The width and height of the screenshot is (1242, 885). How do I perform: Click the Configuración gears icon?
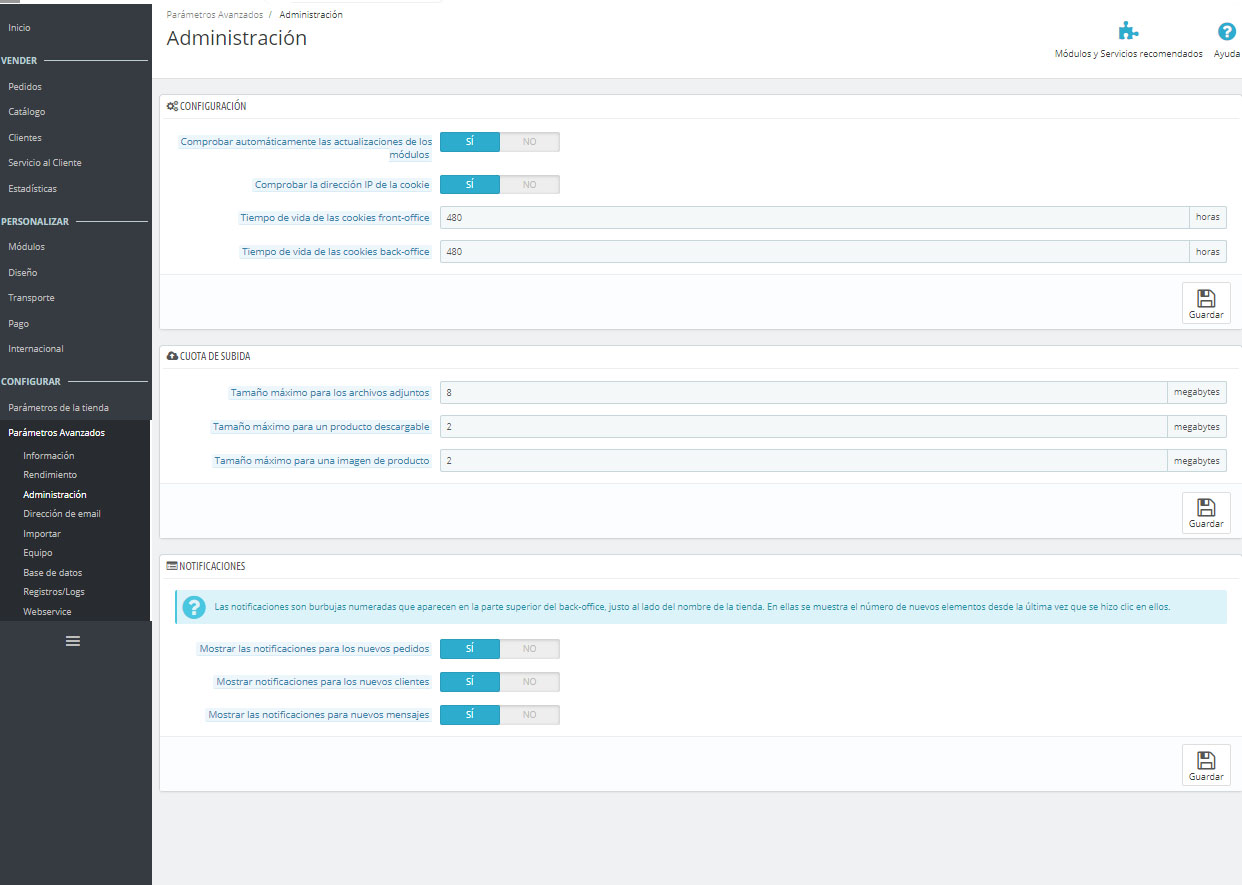(x=172, y=106)
